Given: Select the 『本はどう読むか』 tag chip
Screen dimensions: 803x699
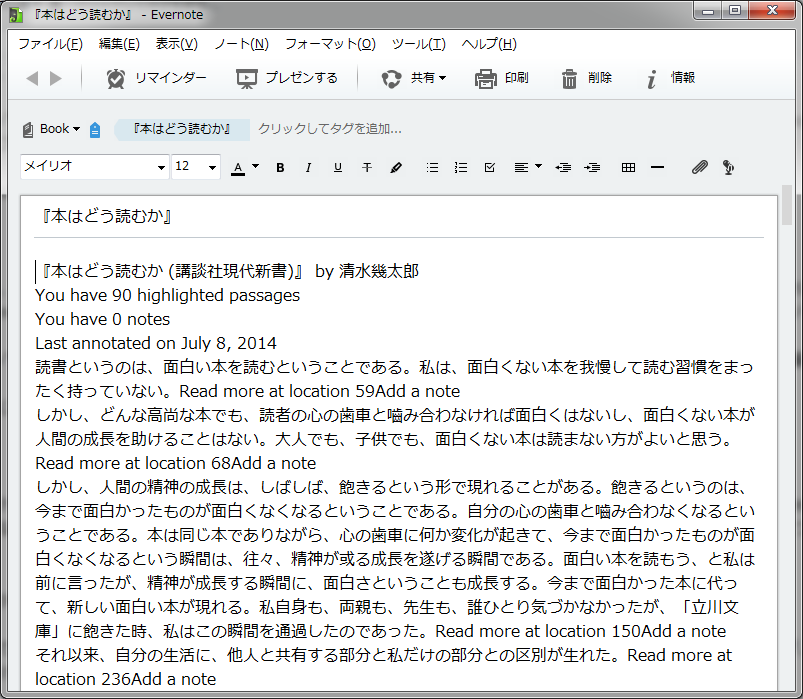Looking at the screenshot, I should tap(182, 129).
